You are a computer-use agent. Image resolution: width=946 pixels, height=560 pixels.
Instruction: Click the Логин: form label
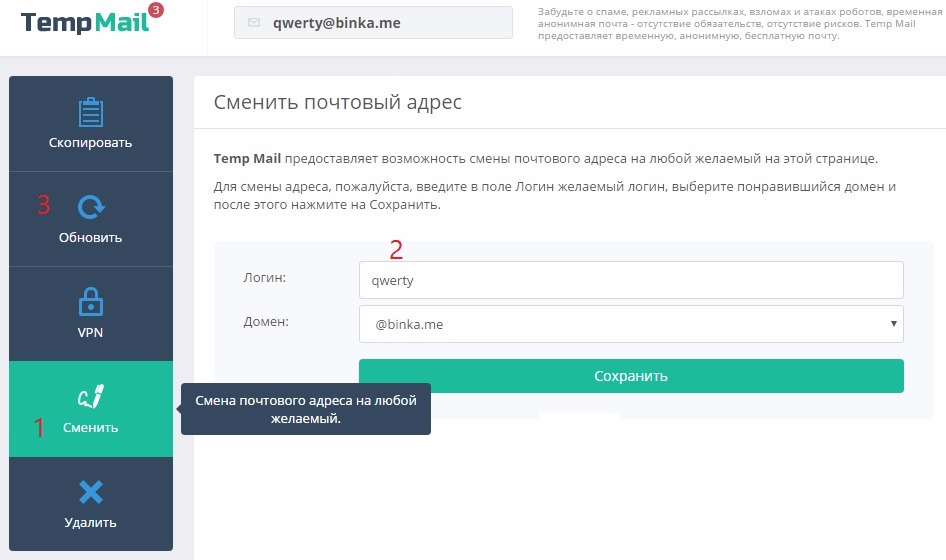(265, 278)
